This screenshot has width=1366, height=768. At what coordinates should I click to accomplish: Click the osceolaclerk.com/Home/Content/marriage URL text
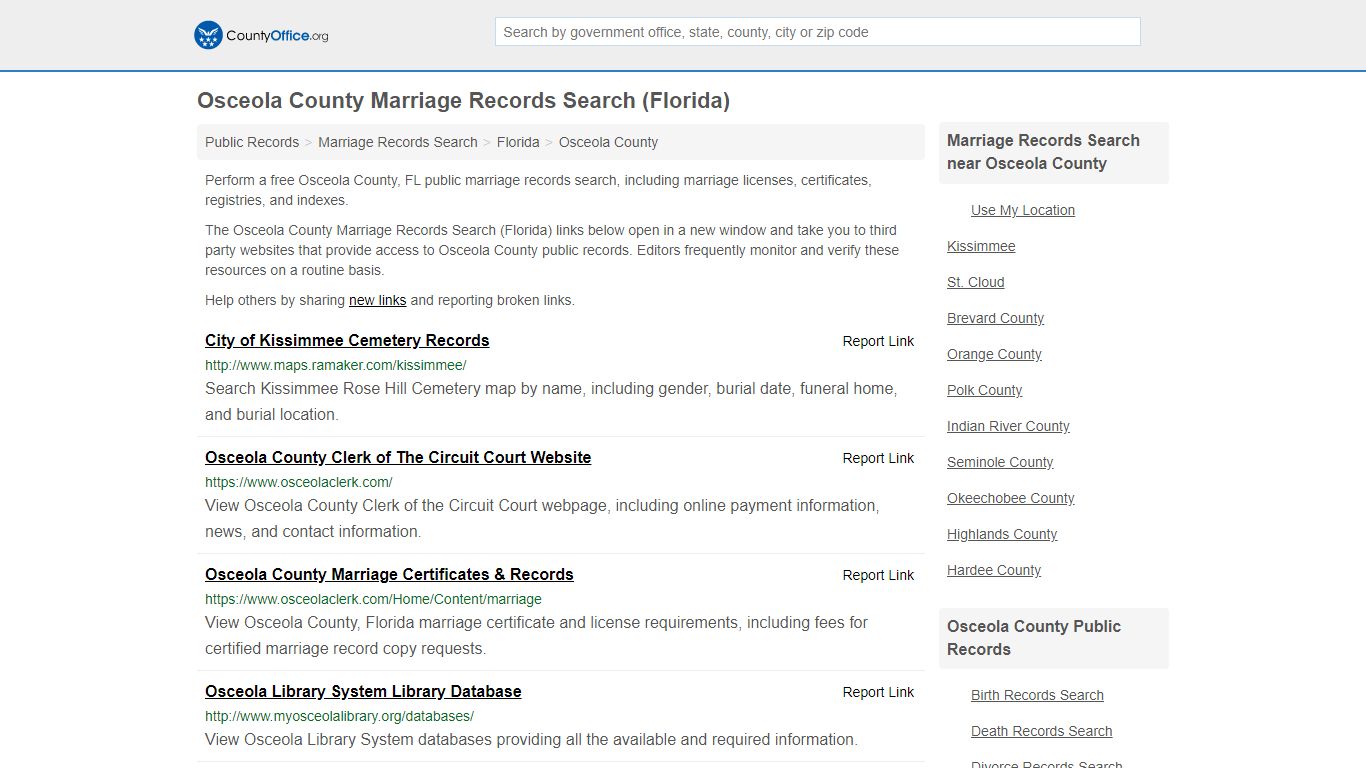(373, 599)
